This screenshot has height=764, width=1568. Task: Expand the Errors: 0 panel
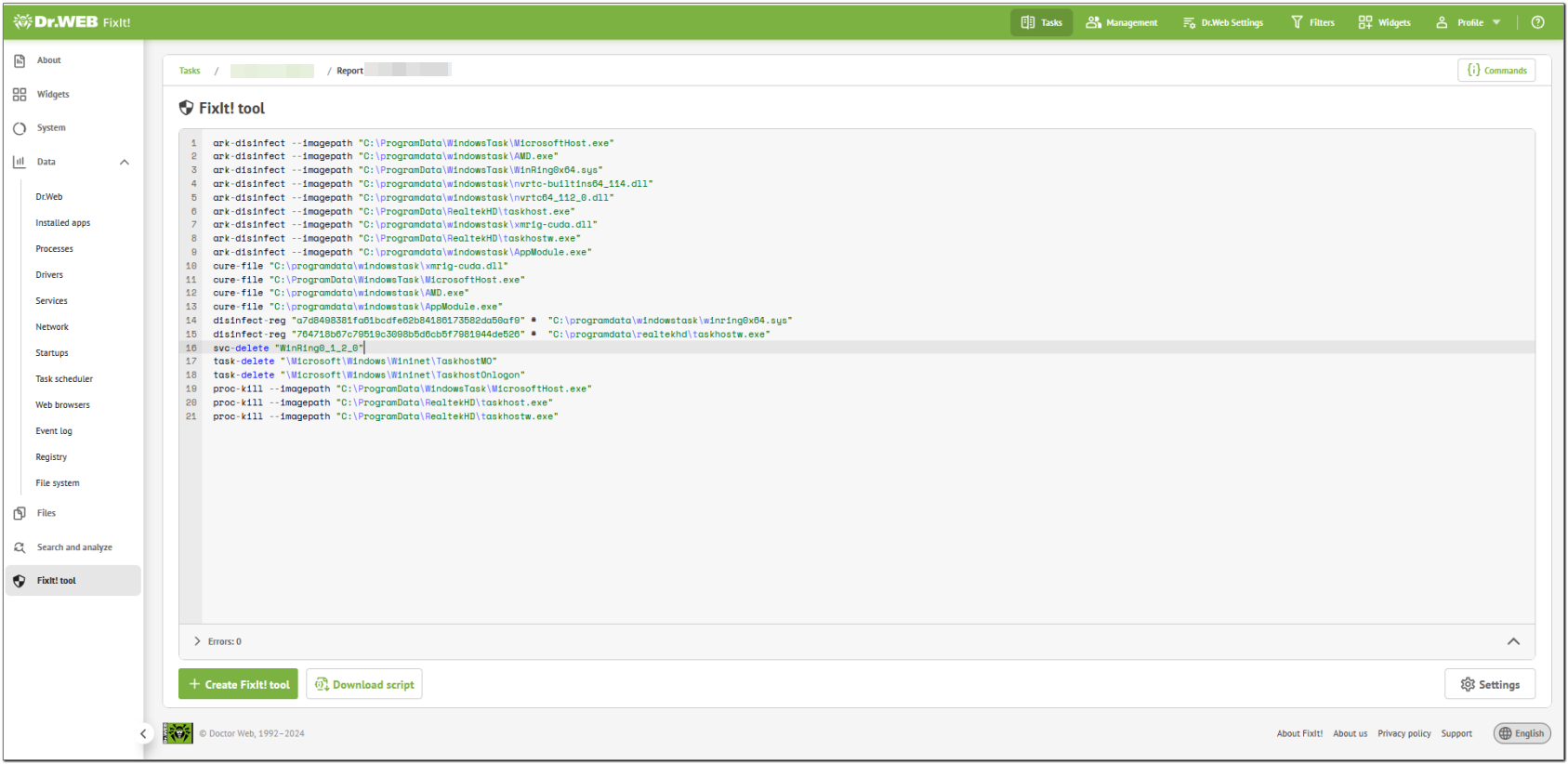click(217, 642)
